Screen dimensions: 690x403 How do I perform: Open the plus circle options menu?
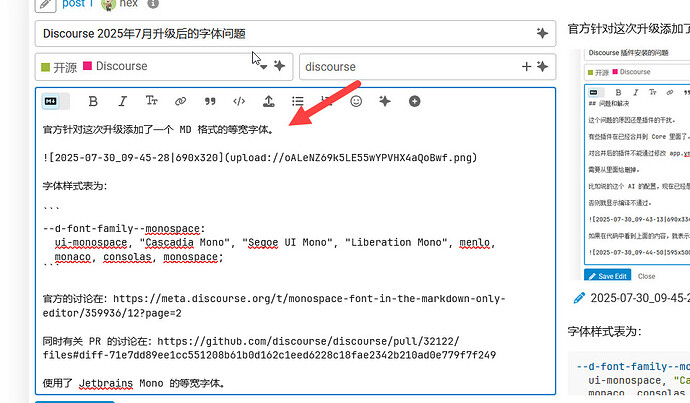pyautogui.click(x=415, y=102)
